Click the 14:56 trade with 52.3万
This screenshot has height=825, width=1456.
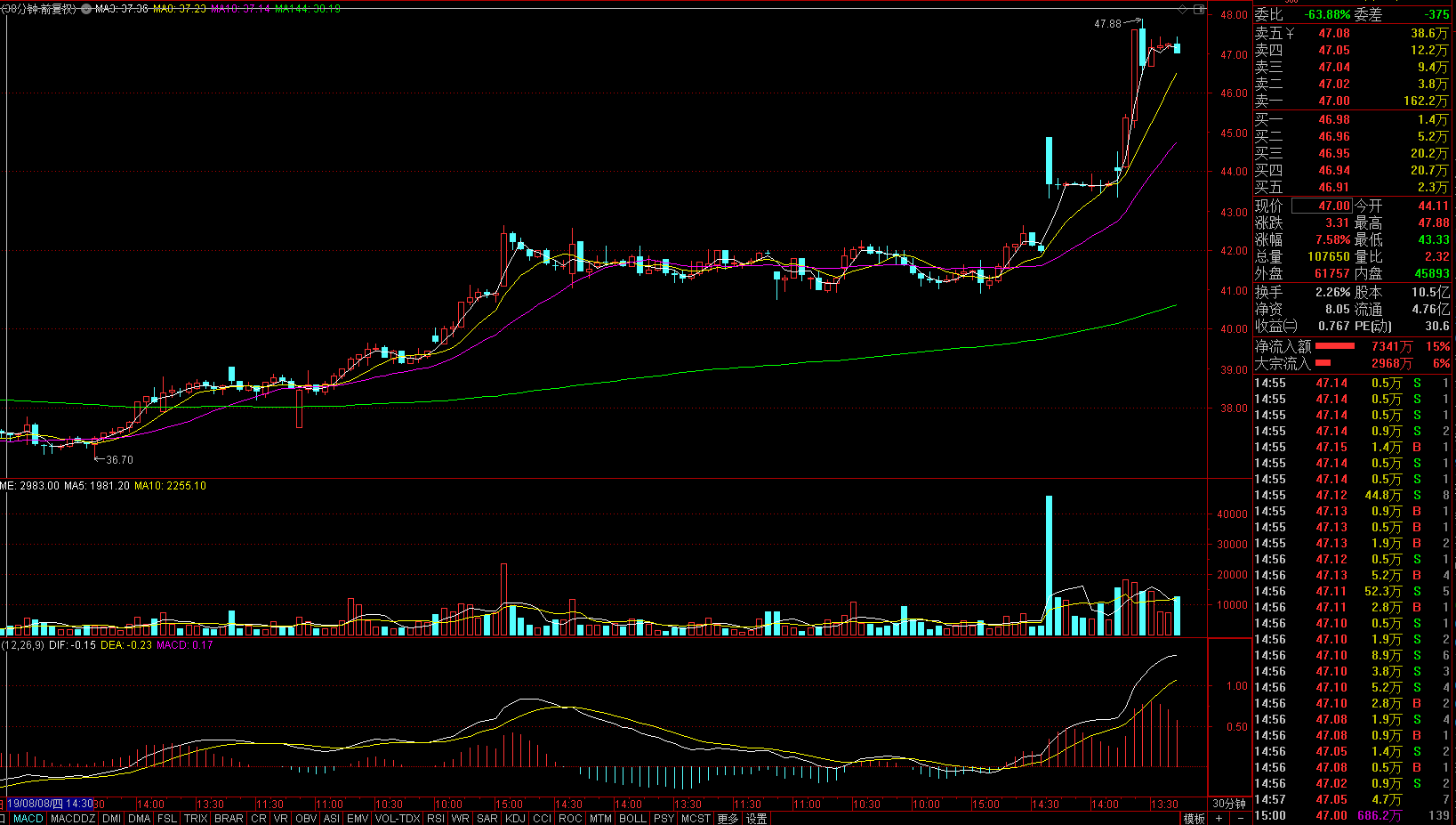pos(1352,591)
